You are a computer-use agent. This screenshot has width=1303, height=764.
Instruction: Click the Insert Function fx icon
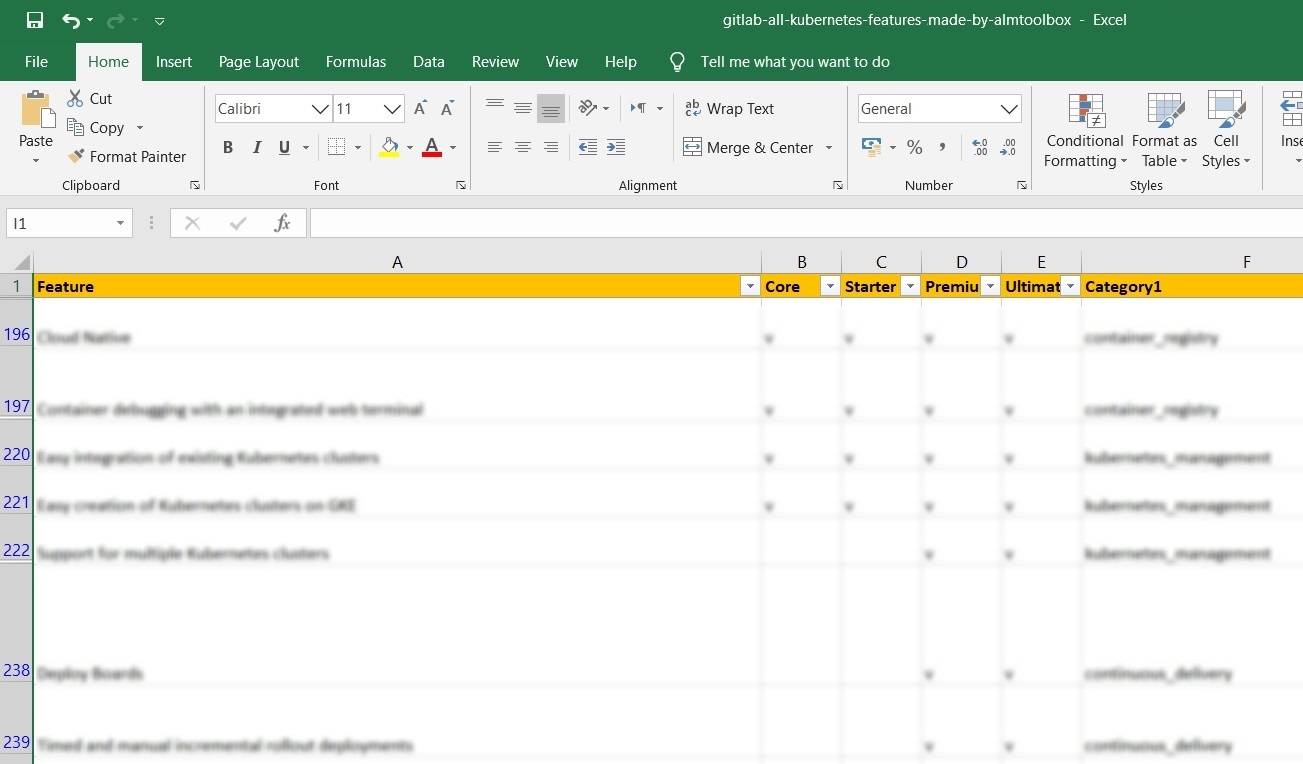[x=283, y=223]
